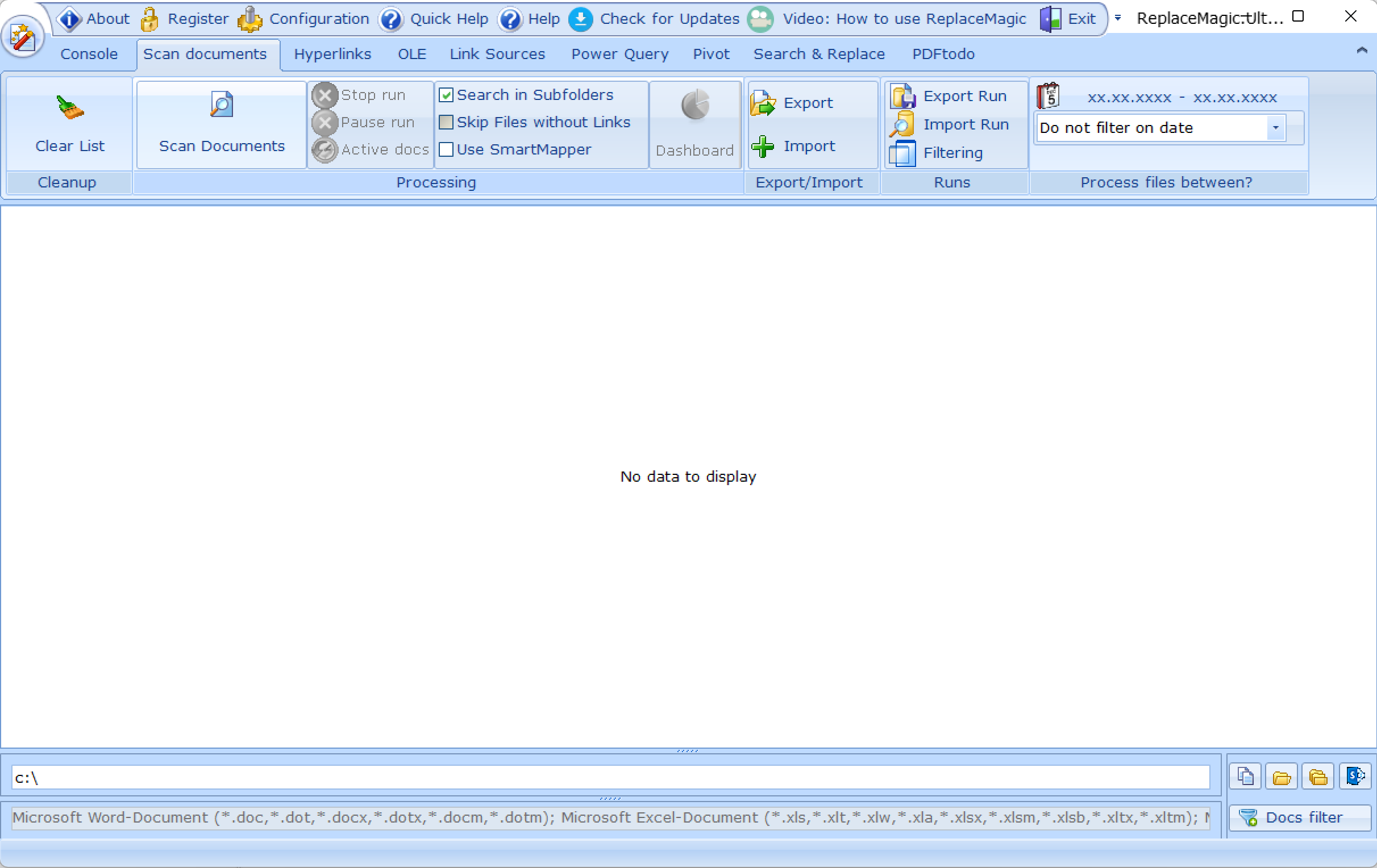Click the document file types filter field
Screen dimensions: 1377x868
[610, 817]
